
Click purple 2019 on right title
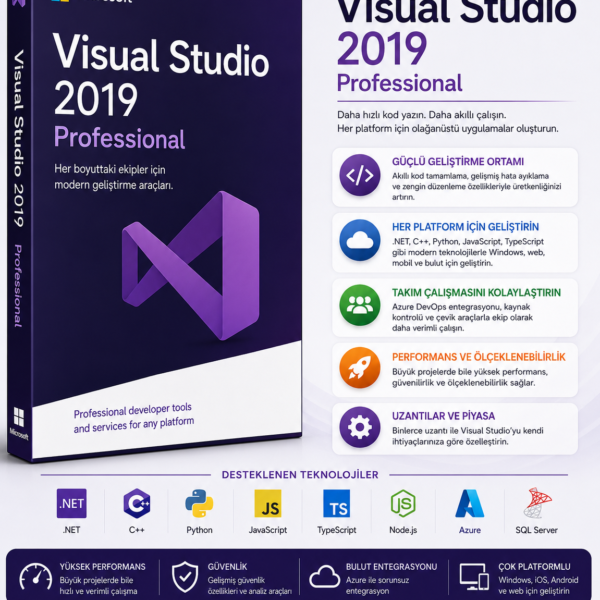click(382, 48)
